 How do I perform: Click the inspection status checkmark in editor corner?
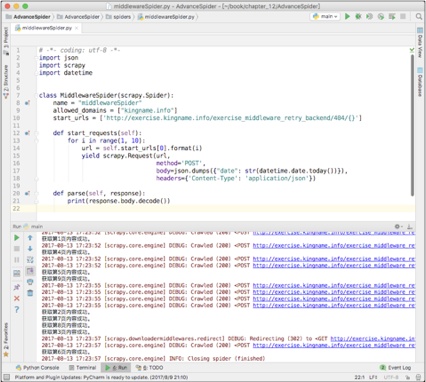tap(412, 50)
